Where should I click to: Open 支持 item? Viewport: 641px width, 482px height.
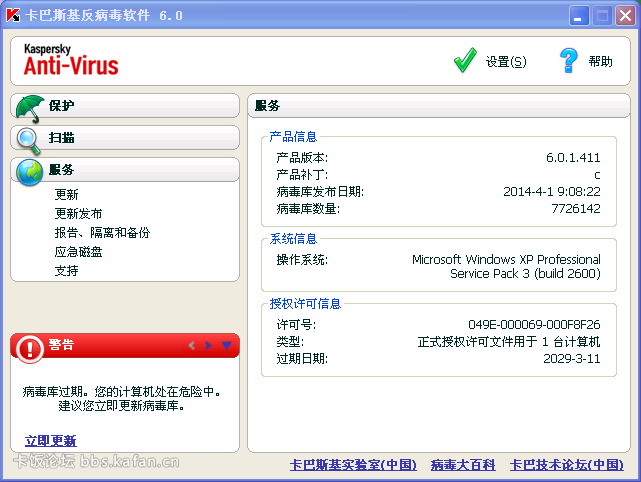pyautogui.click(x=66, y=271)
